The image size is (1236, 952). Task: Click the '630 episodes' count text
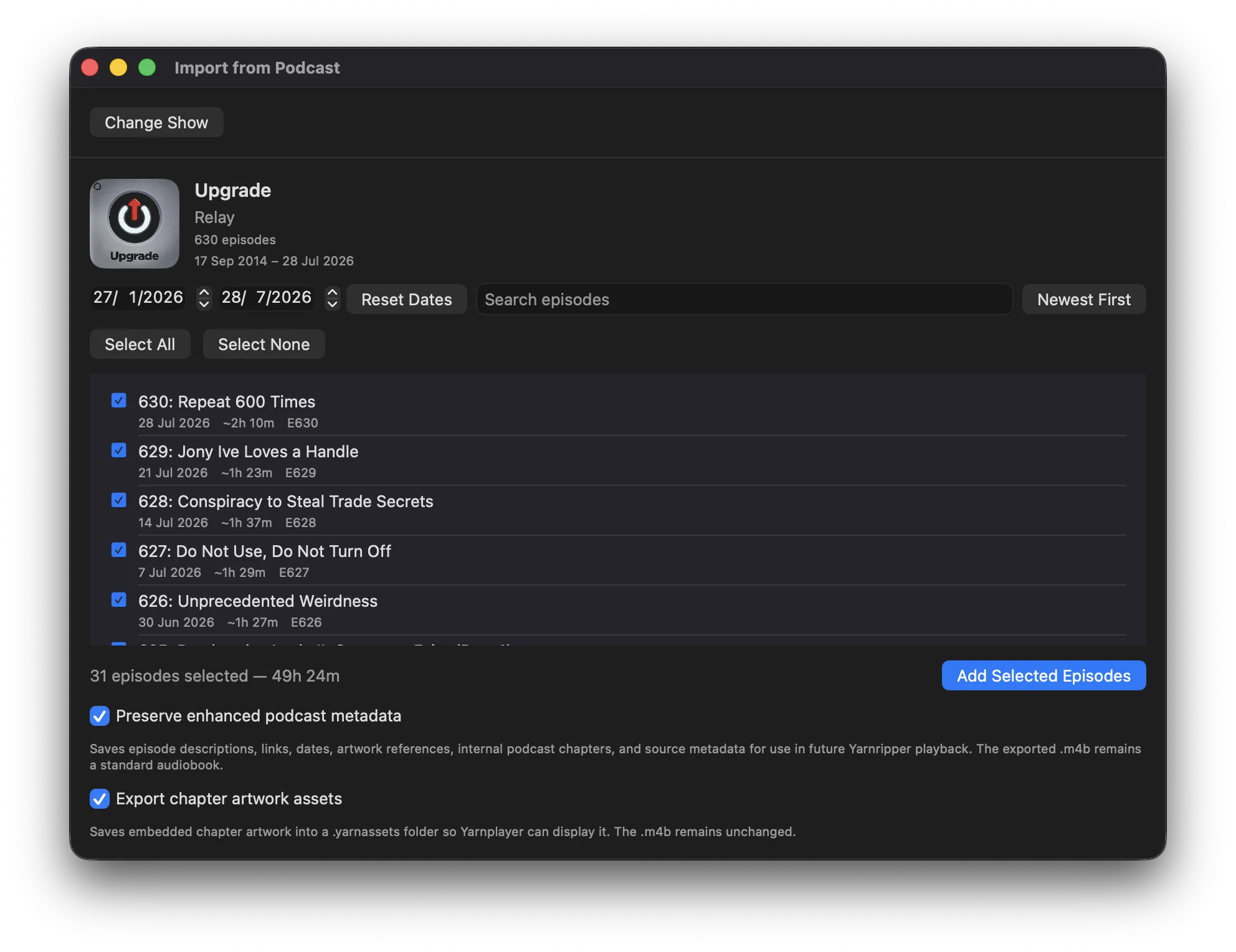[x=235, y=240]
